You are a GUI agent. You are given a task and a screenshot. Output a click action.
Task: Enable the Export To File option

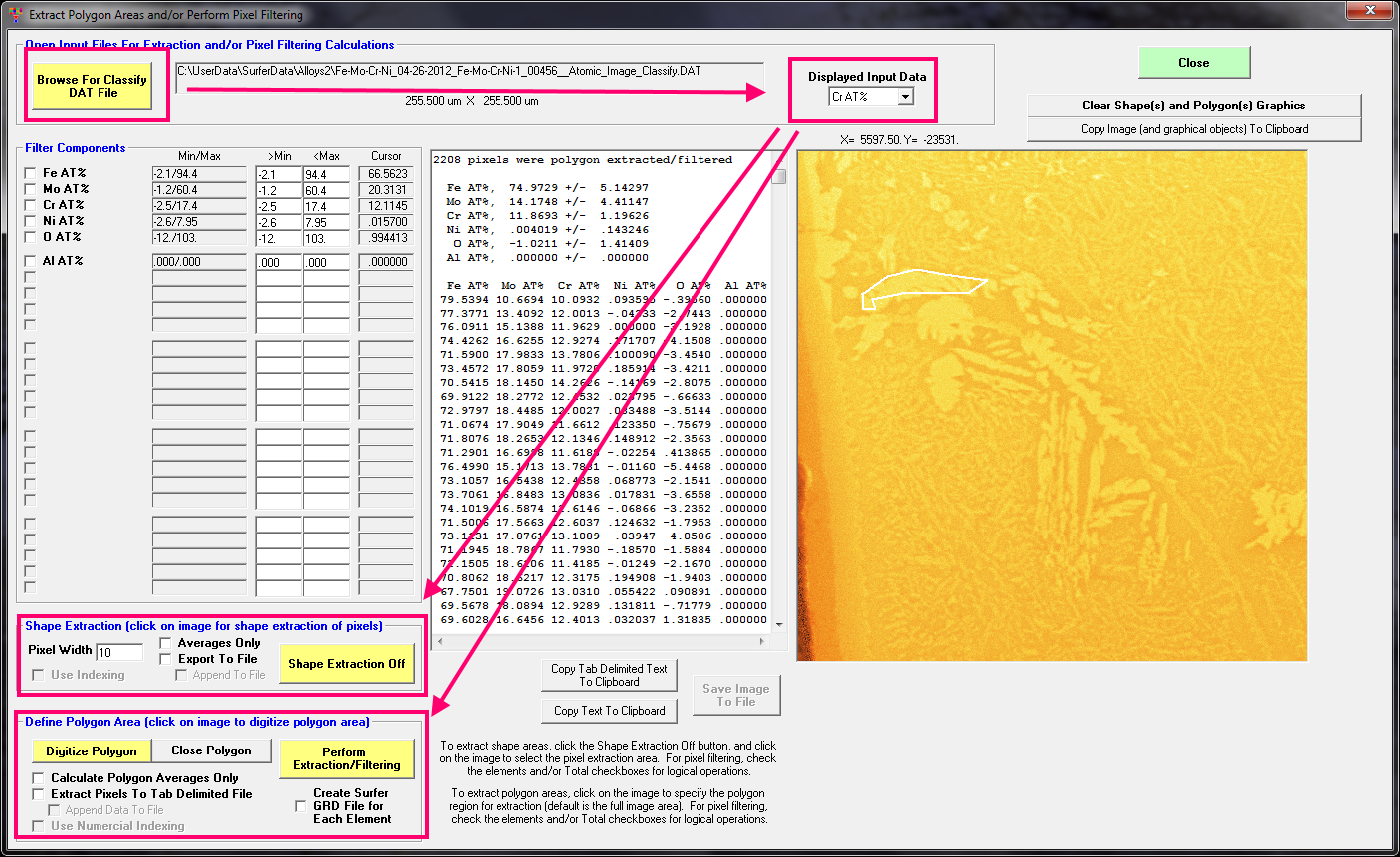coord(166,659)
